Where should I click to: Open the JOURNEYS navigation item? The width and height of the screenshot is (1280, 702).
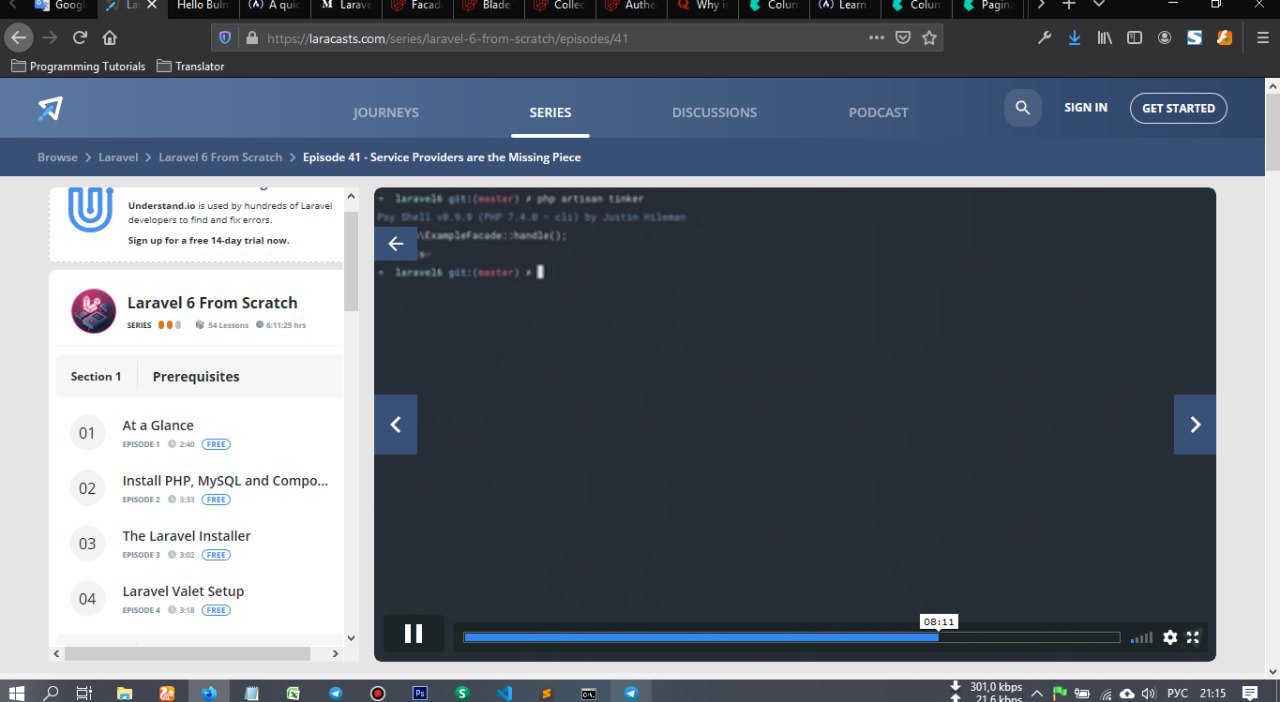tap(386, 112)
